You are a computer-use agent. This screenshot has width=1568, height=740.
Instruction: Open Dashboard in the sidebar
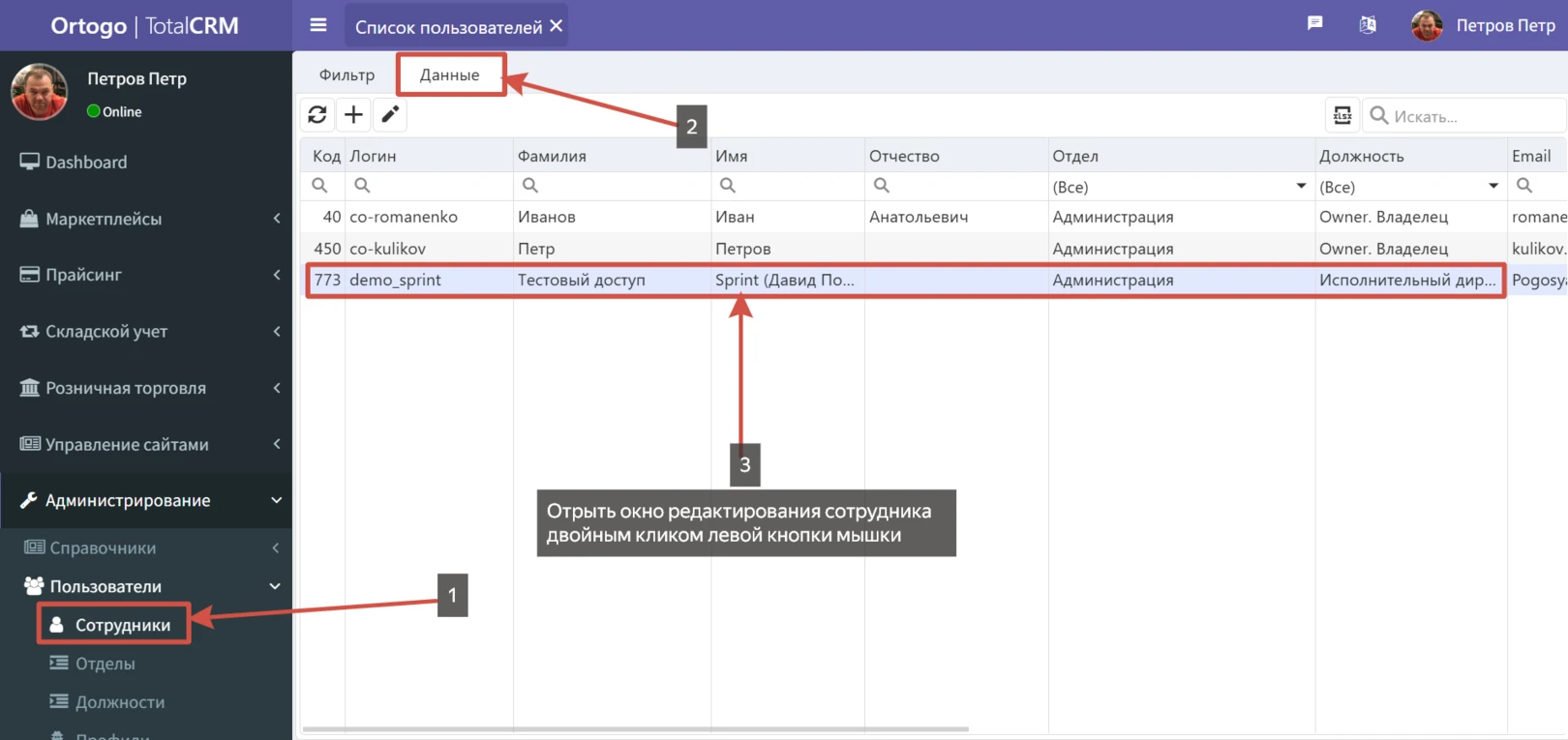click(145, 162)
